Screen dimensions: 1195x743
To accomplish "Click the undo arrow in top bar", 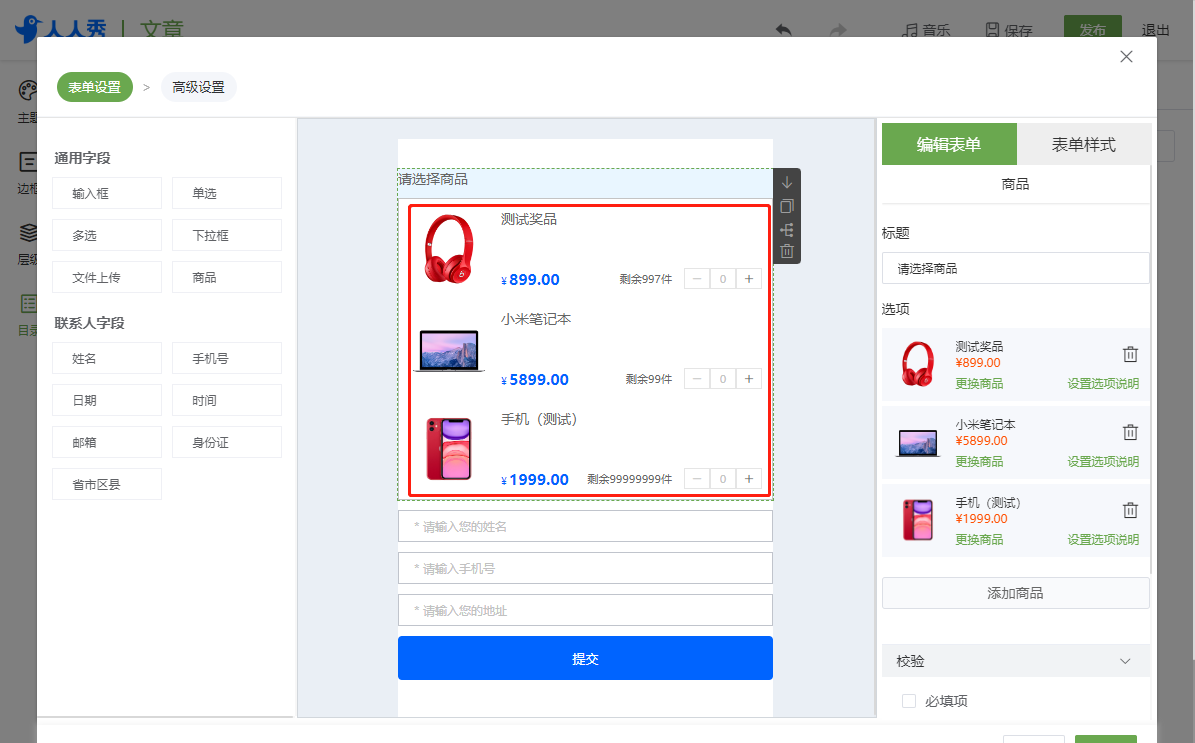I will pos(783,30).
